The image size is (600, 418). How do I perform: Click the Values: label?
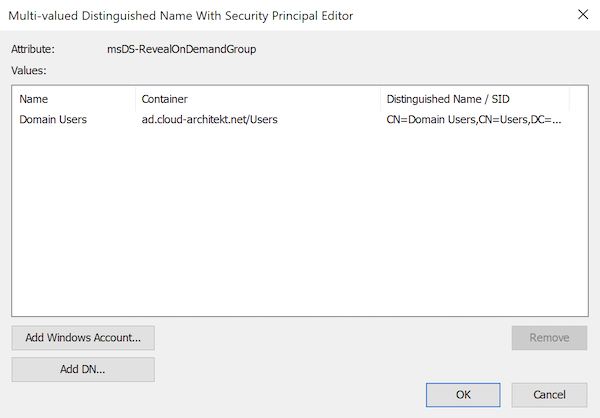(29, 70)
